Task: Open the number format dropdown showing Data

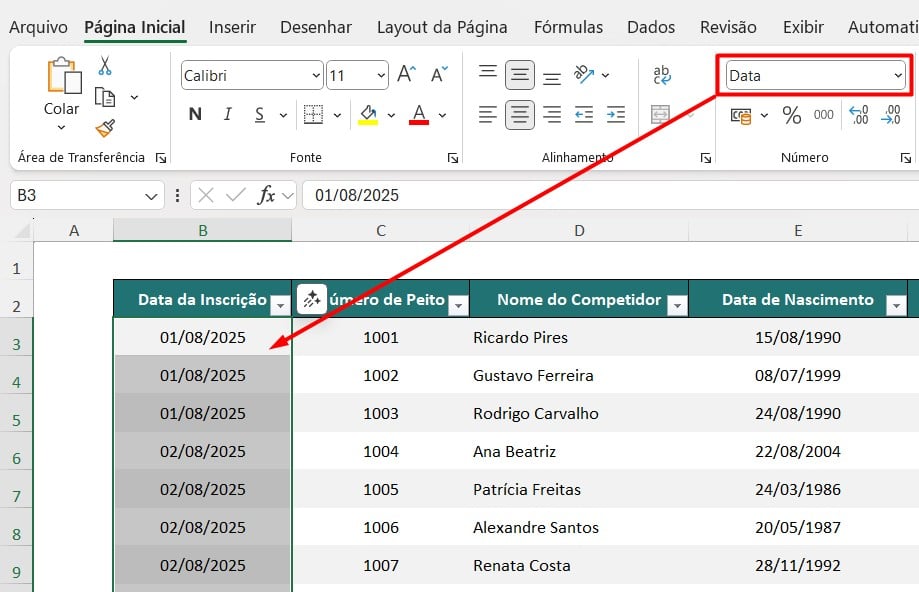Action: 815,75
